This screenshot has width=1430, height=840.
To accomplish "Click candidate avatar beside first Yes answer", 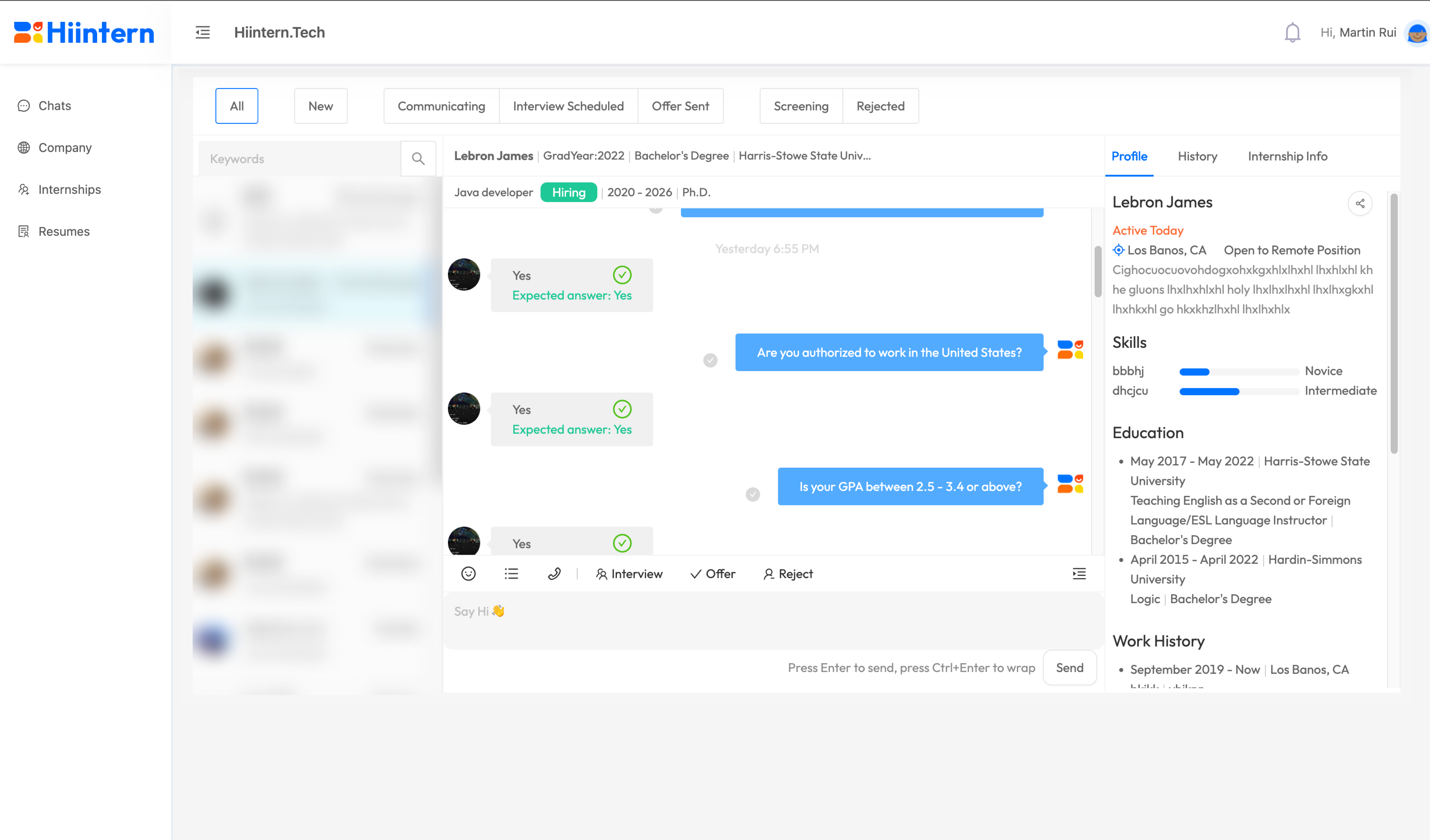I will pos(464,275).
